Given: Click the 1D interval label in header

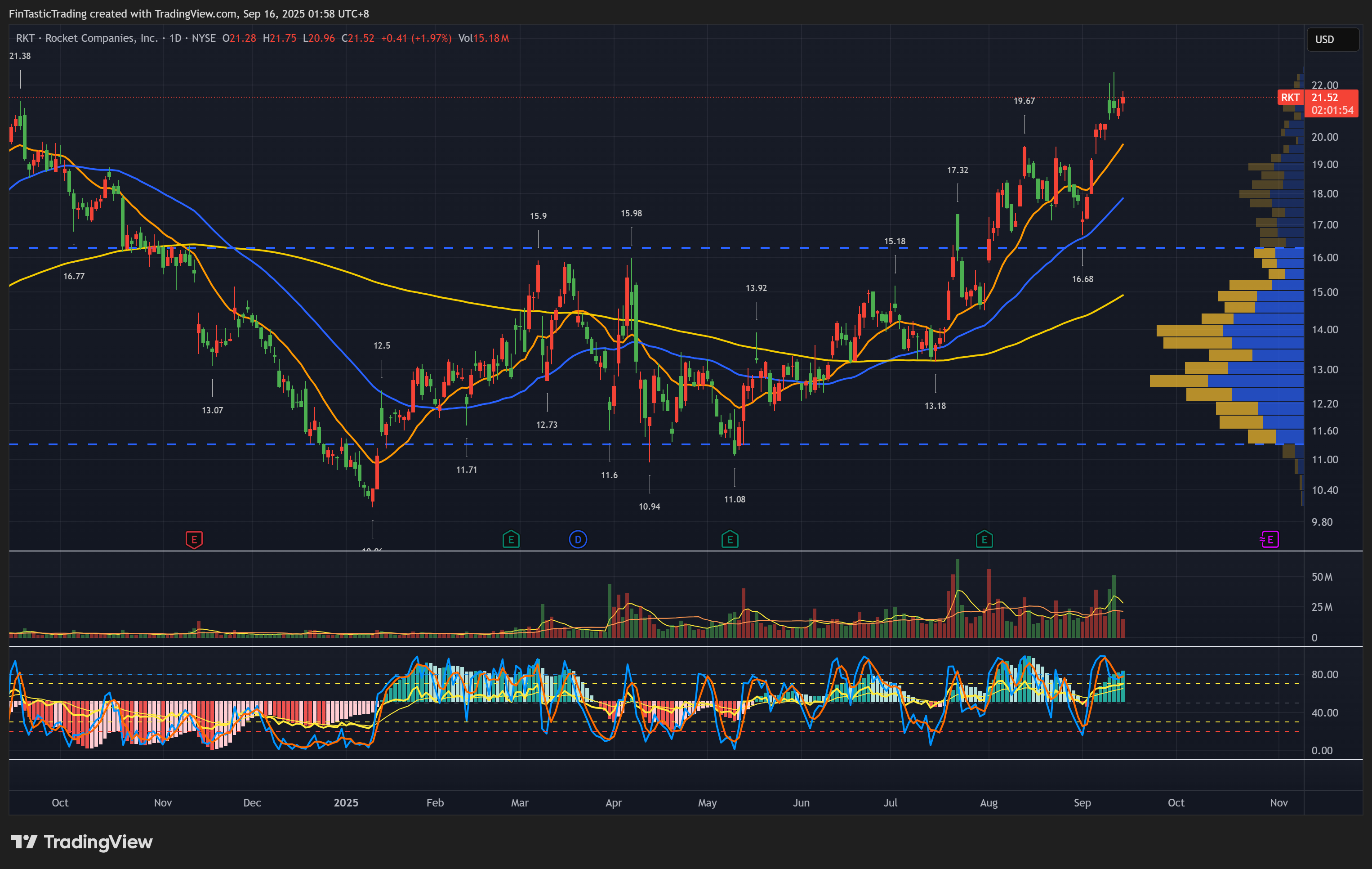Looking at the screenshot, I should (175, 38).
